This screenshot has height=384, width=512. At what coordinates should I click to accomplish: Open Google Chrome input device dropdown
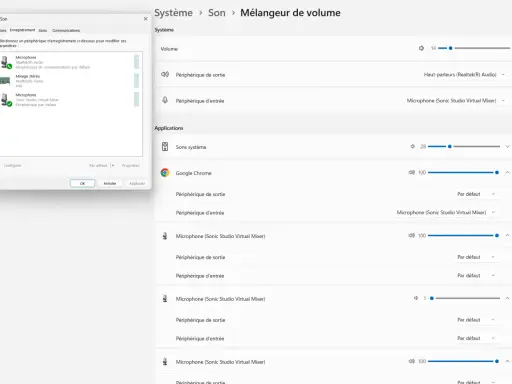(x=447, y=212)
